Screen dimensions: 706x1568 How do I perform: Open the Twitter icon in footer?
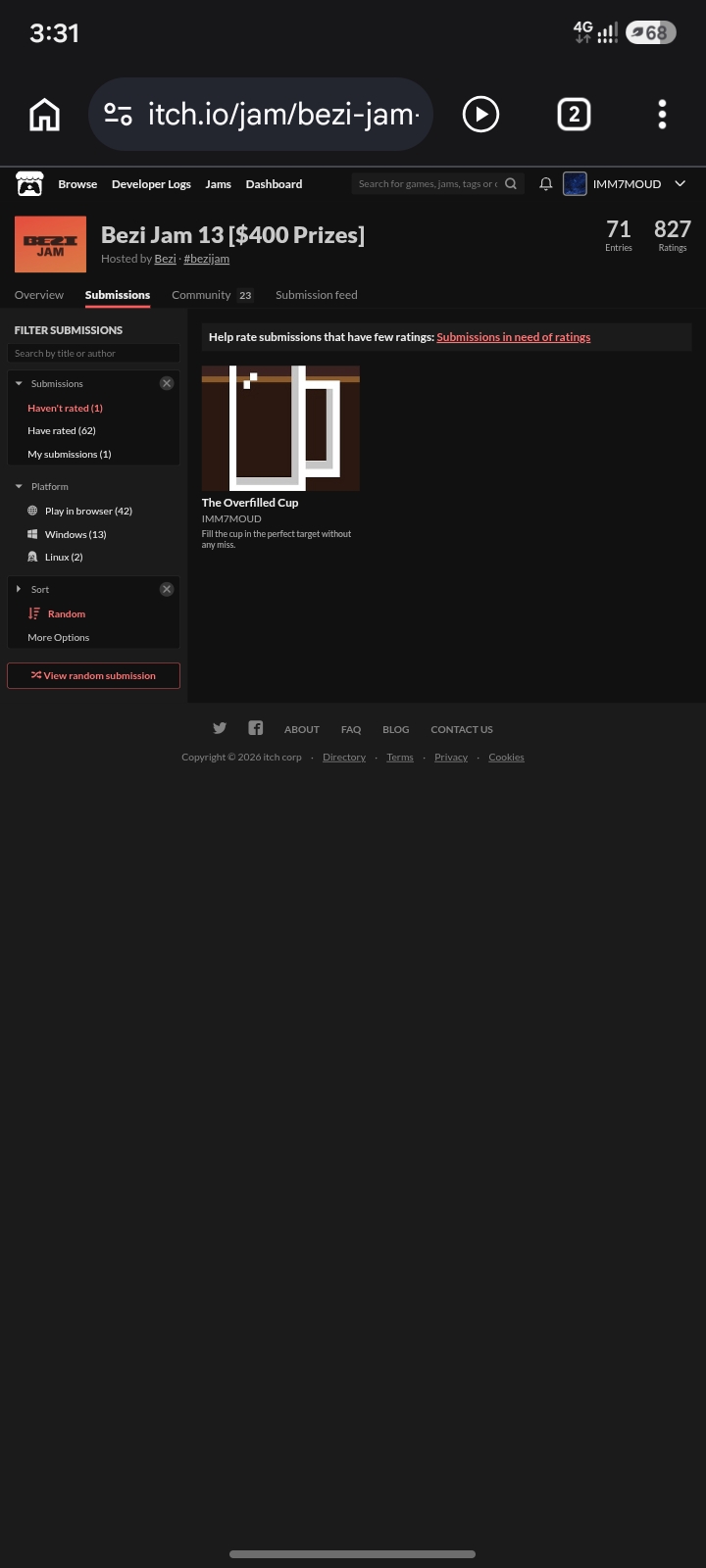pyautogui.click(x=220, y=728)
